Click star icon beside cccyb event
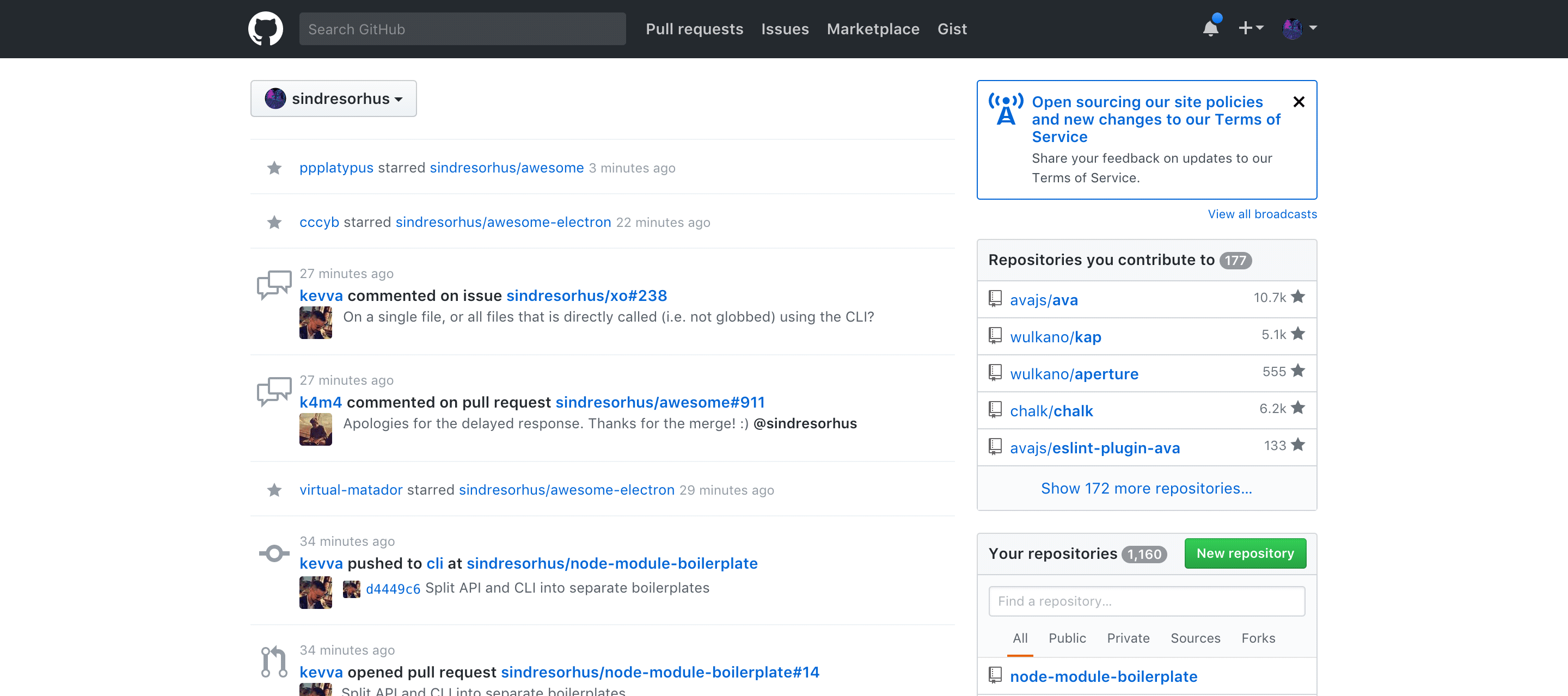1568x696 pixels. [x=274, y=222]
